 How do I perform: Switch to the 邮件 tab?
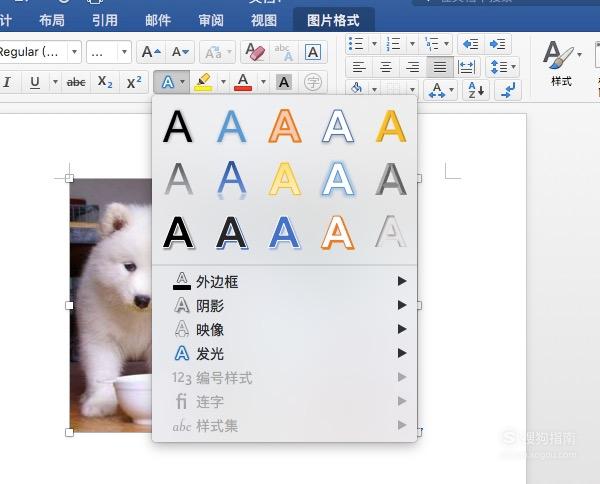pos(158,20)
